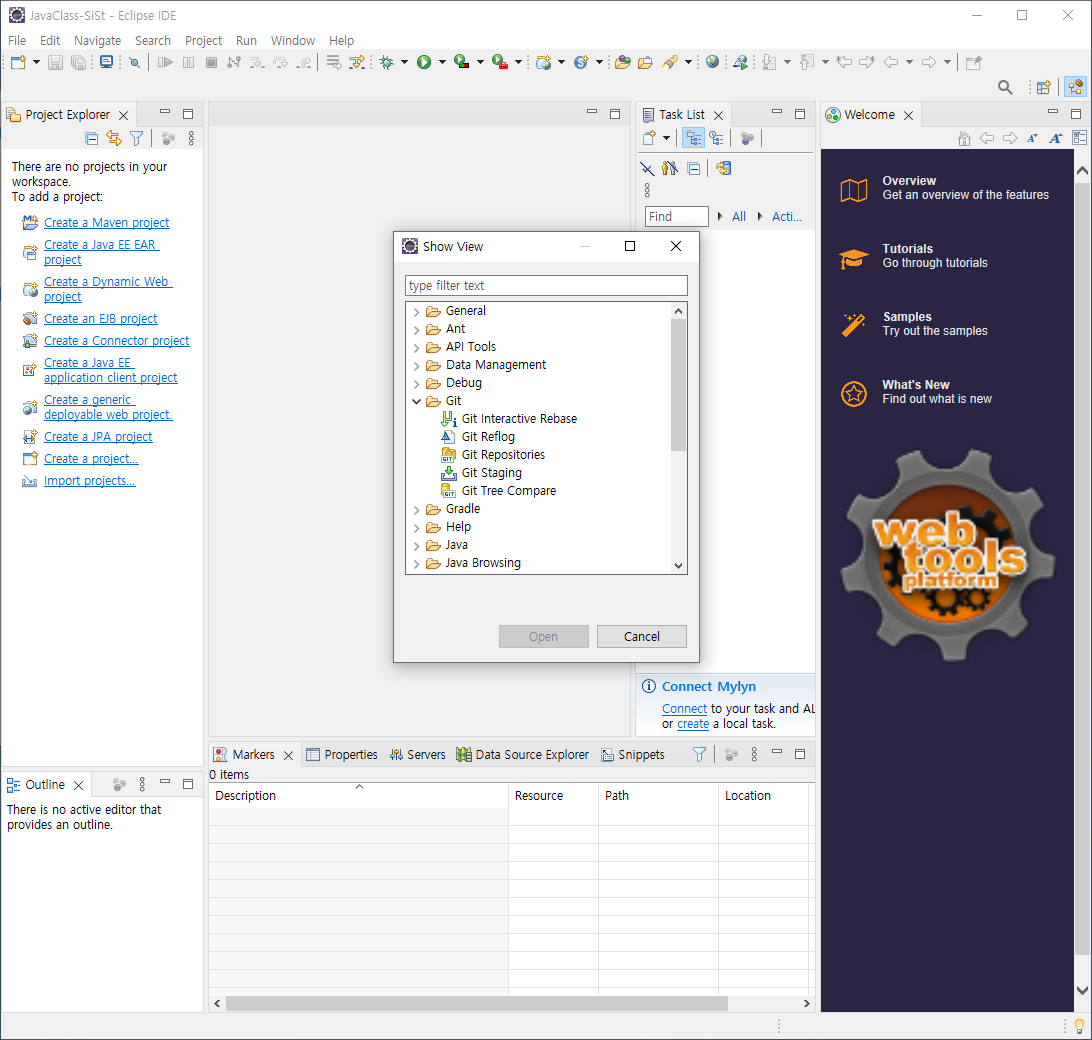Screen dimensions: 1092x1040
Task: Select Git Staging in the view list
Action: (492, 473)
